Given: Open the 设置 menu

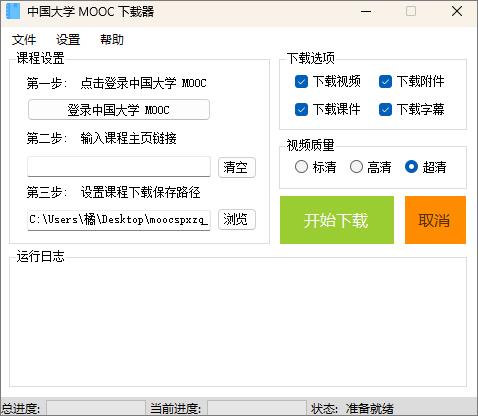Looking at the screenshot, I should 68,40.
